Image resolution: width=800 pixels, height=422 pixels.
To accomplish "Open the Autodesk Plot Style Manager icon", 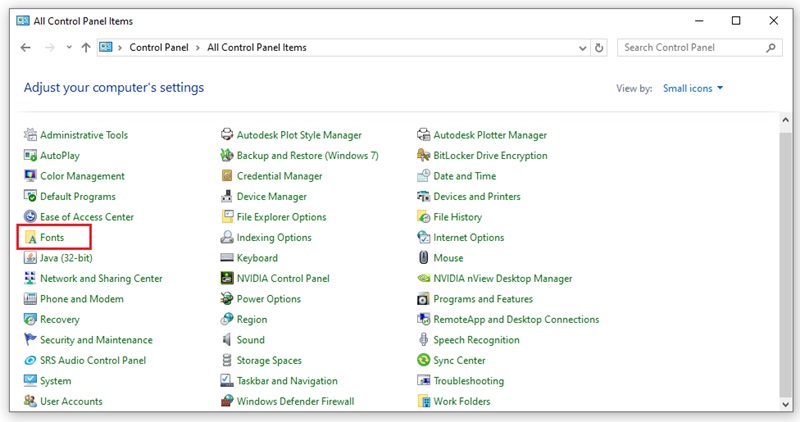I will 227,135.
